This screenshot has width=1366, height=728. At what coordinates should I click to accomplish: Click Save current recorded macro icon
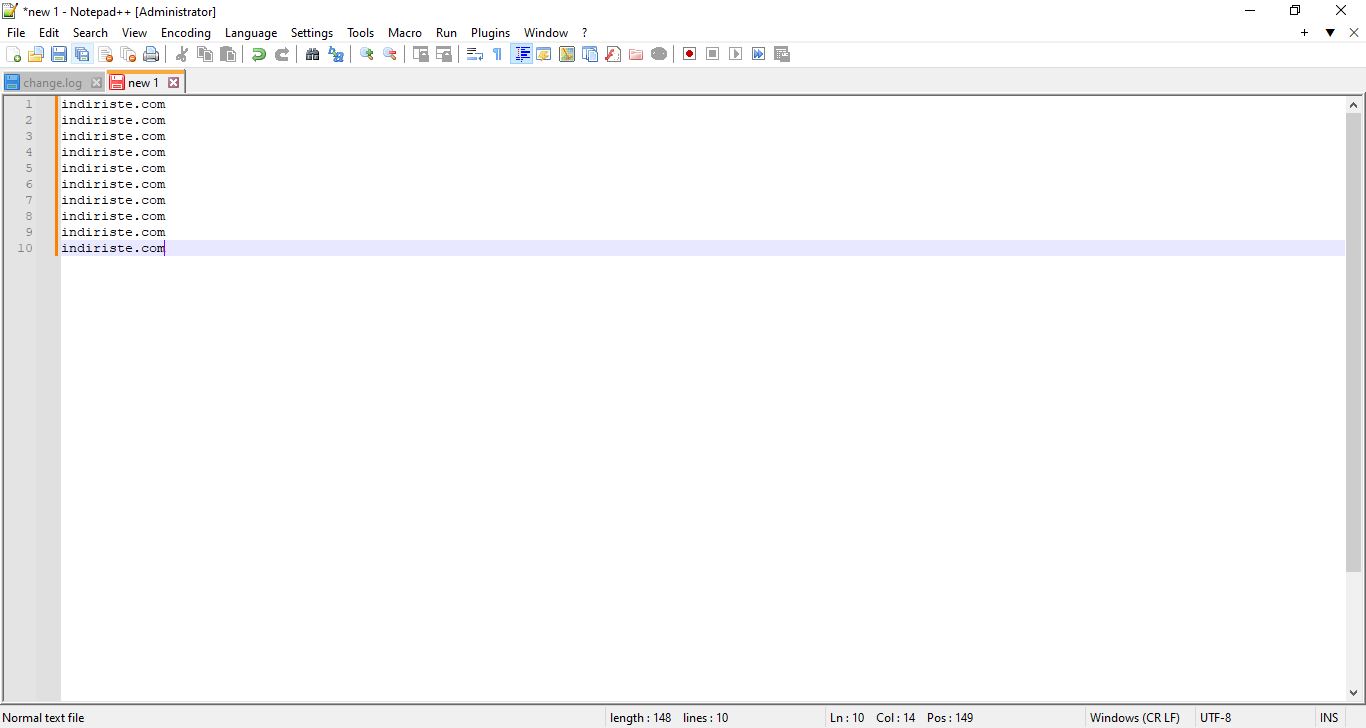tap(782, 54)
